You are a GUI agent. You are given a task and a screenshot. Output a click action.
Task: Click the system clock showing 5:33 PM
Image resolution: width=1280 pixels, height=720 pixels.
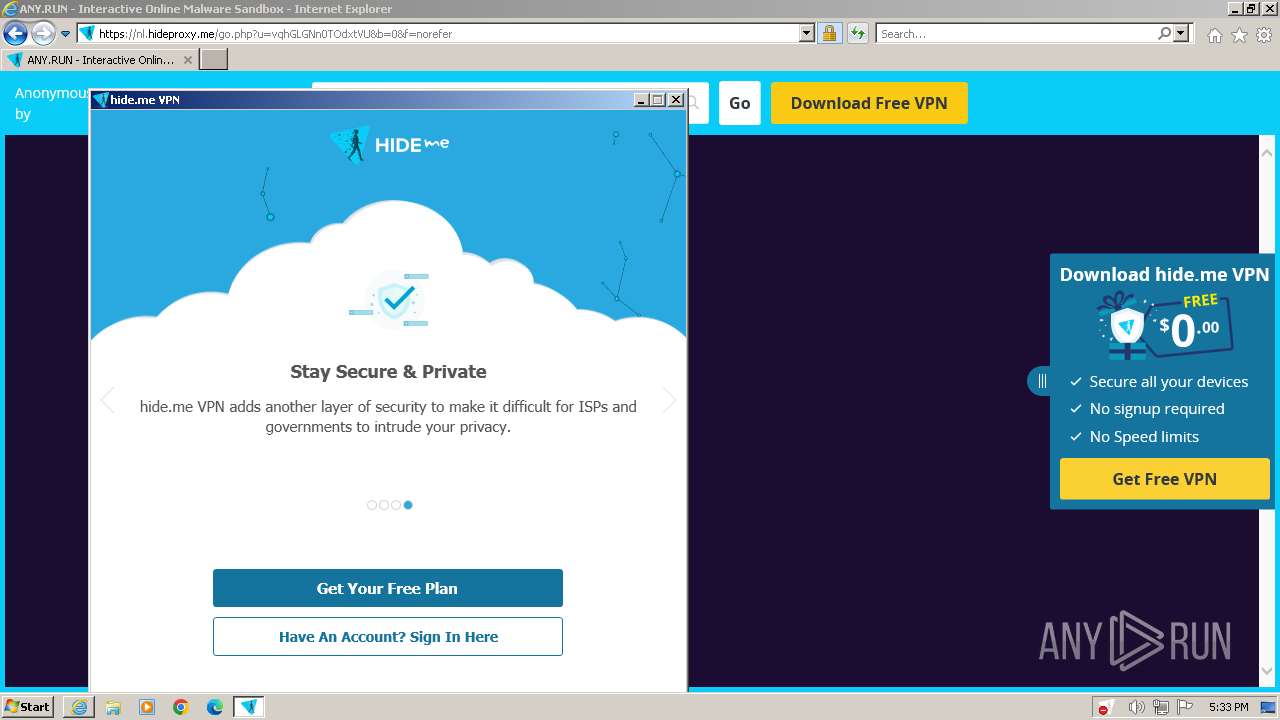coord(1228,707)
